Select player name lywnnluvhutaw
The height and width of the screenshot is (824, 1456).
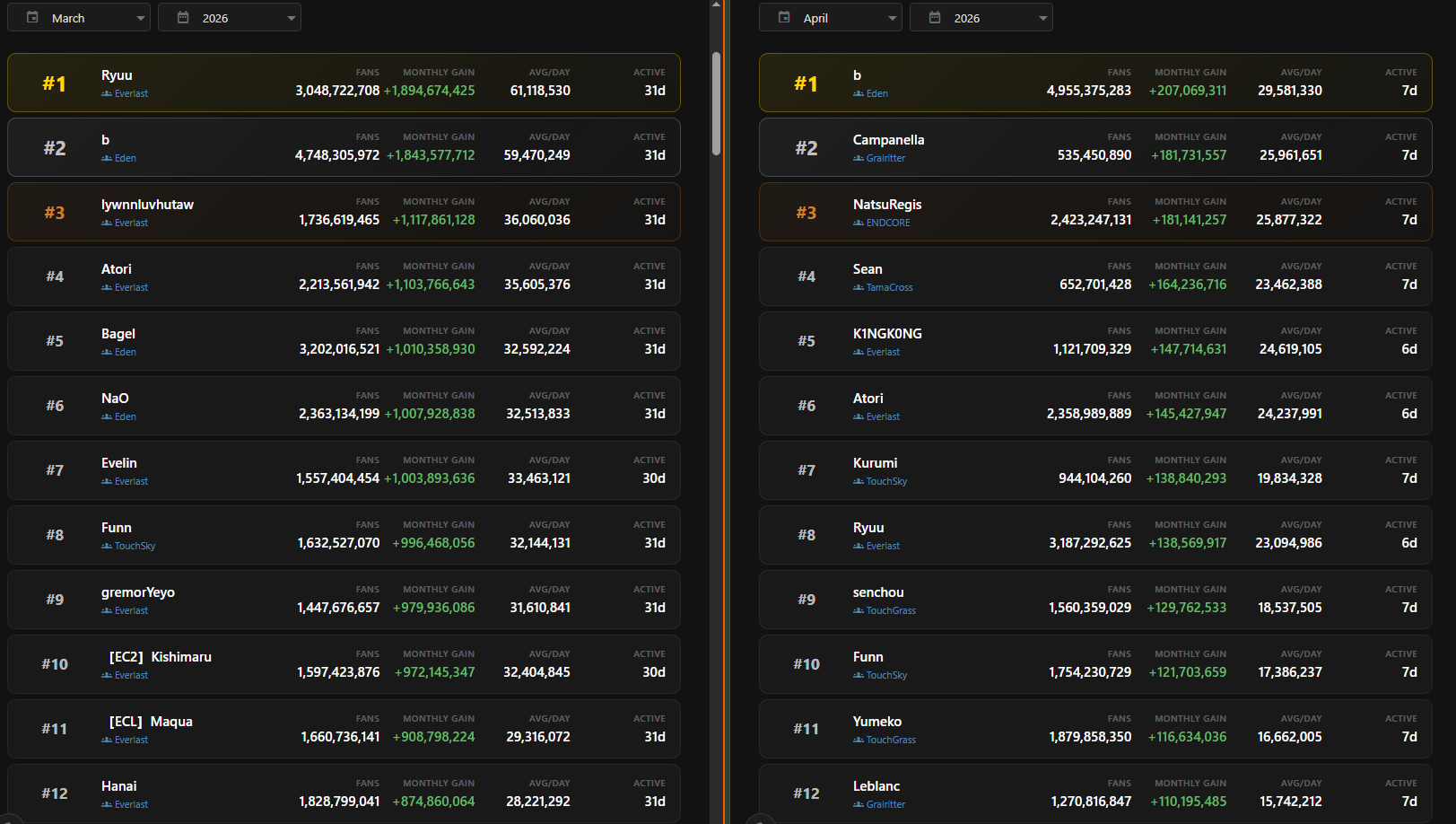147,205
